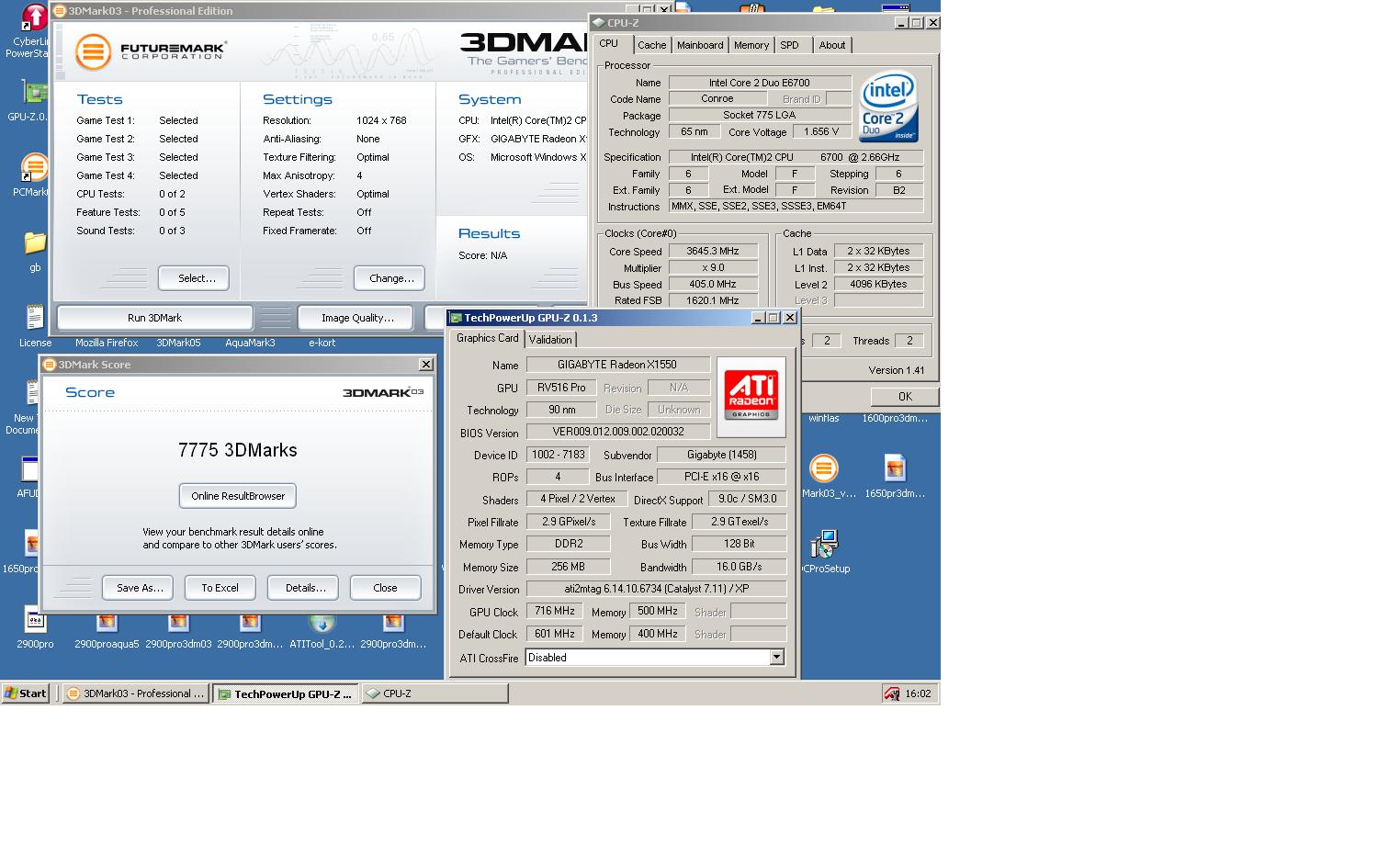Click the Driver Version field in GPU-Z
This screenshot has width=1389, height=868.
(656, 589)
